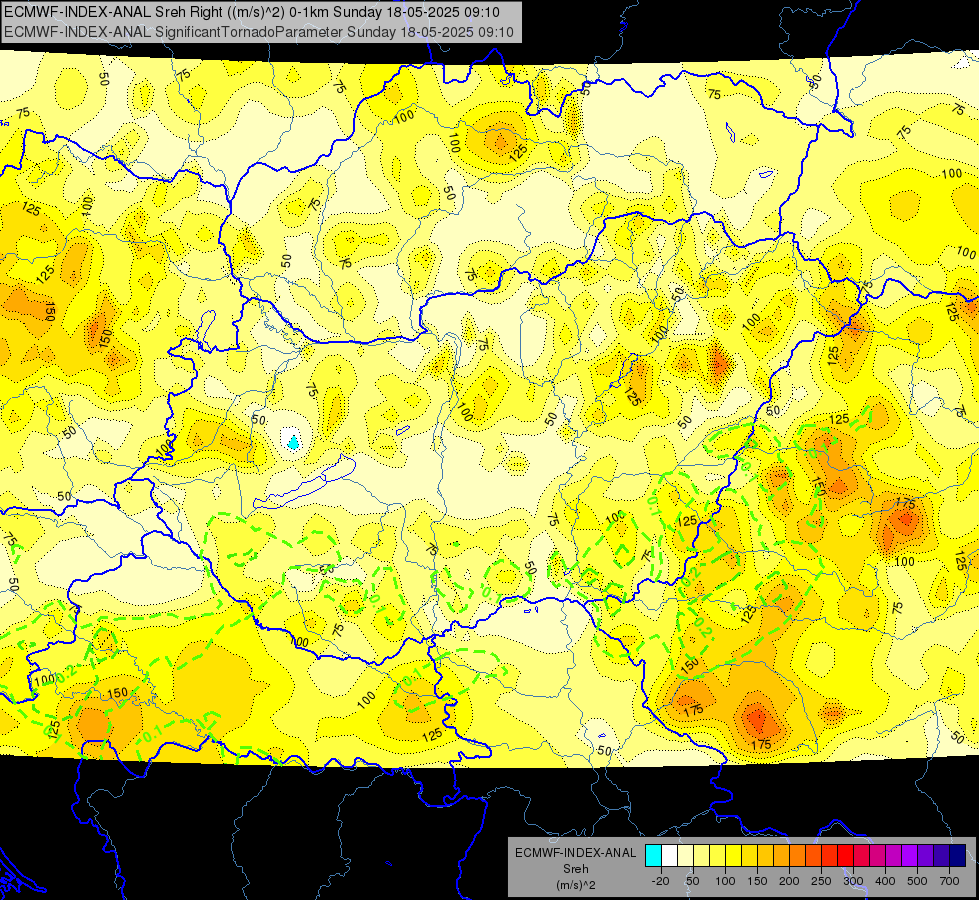The height and width of the screenshot is (900, 979).
Task: Click the legend tick label -20
Action: [x=661, y=881]
